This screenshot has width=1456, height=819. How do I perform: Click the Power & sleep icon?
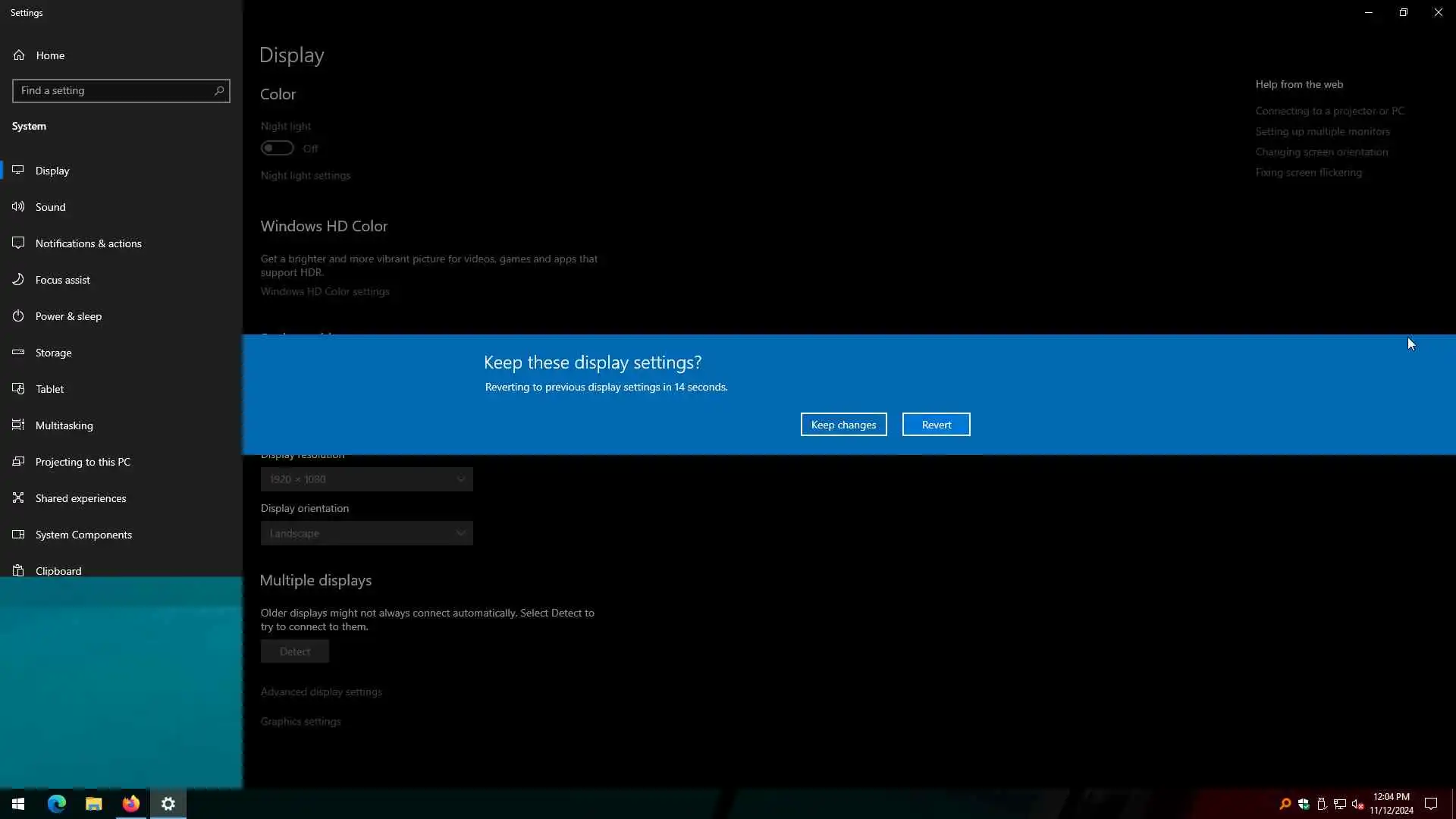(18, 316)
